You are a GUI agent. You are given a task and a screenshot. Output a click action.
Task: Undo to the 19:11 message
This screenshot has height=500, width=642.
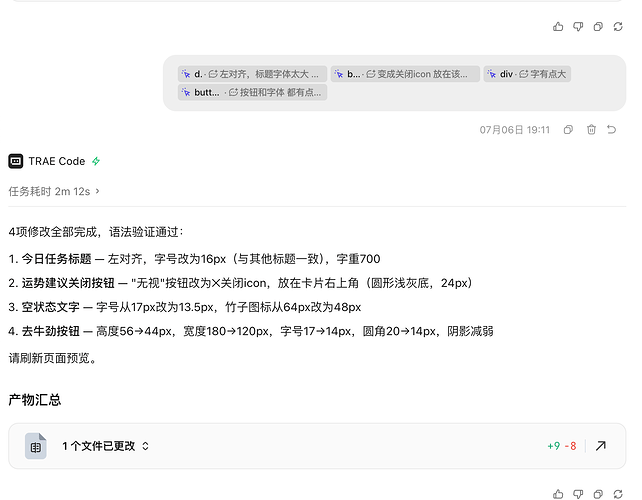612,130
